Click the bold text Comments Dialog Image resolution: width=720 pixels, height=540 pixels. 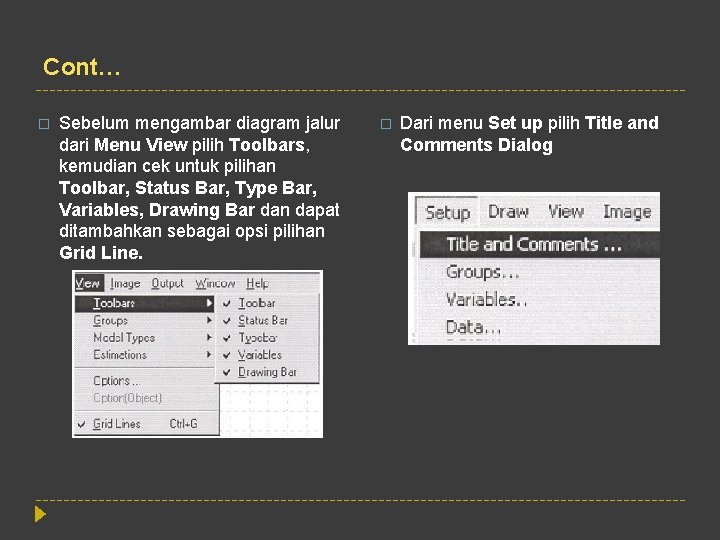(476, 145)
